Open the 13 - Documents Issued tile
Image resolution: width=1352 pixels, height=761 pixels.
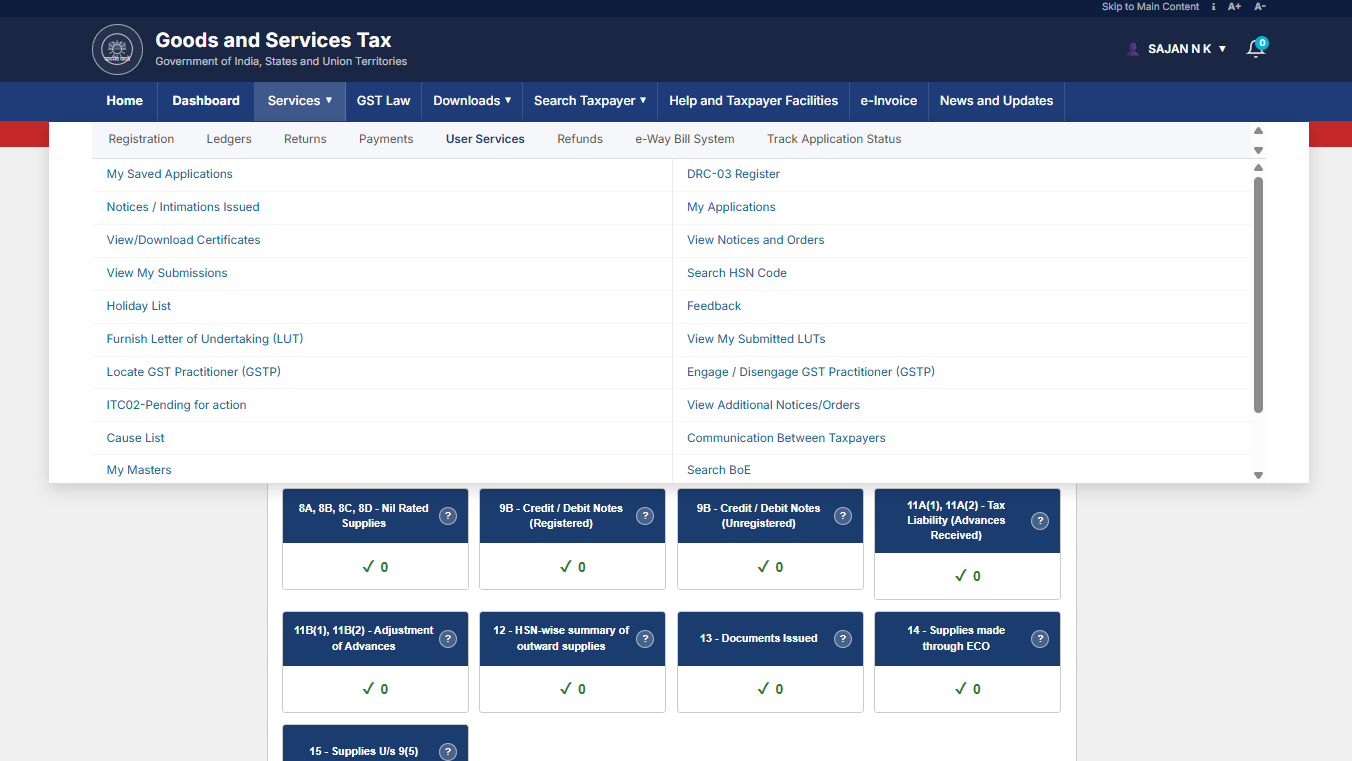[x=770, y=662]
